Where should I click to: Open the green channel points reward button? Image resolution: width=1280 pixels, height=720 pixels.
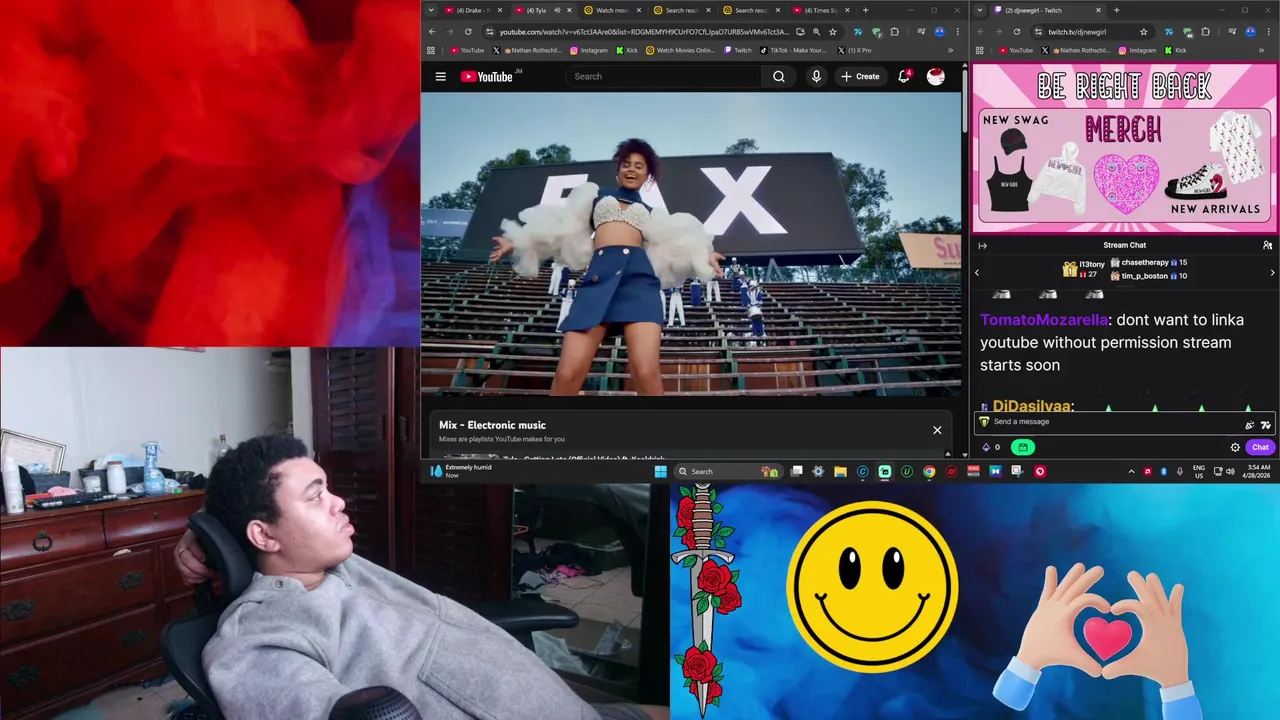pyautogui.click(x=1022, y=447)
